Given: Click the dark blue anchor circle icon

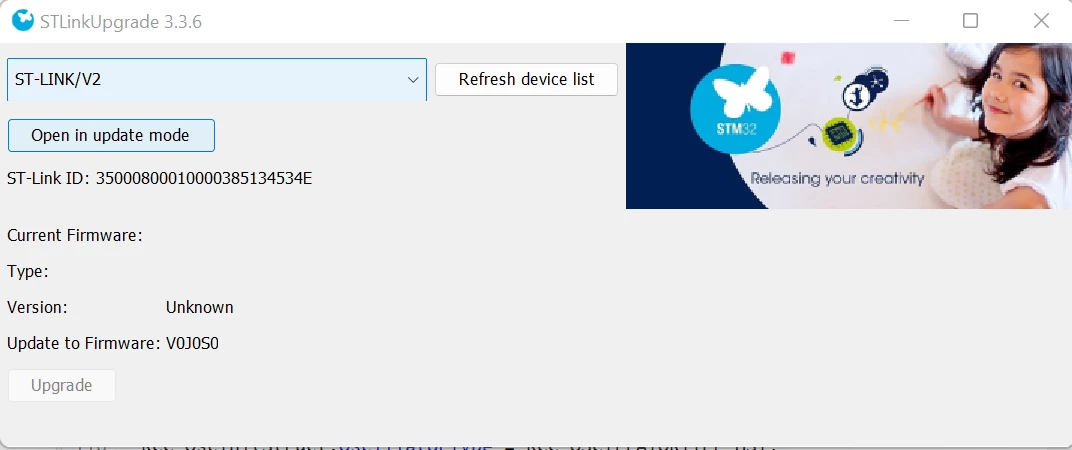Looking at the screenshot, I should point(855,96).
